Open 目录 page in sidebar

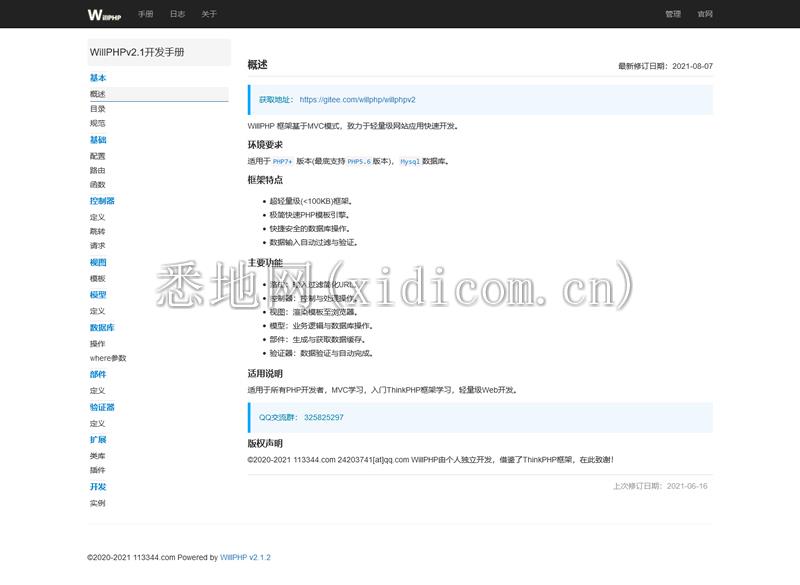97,109
